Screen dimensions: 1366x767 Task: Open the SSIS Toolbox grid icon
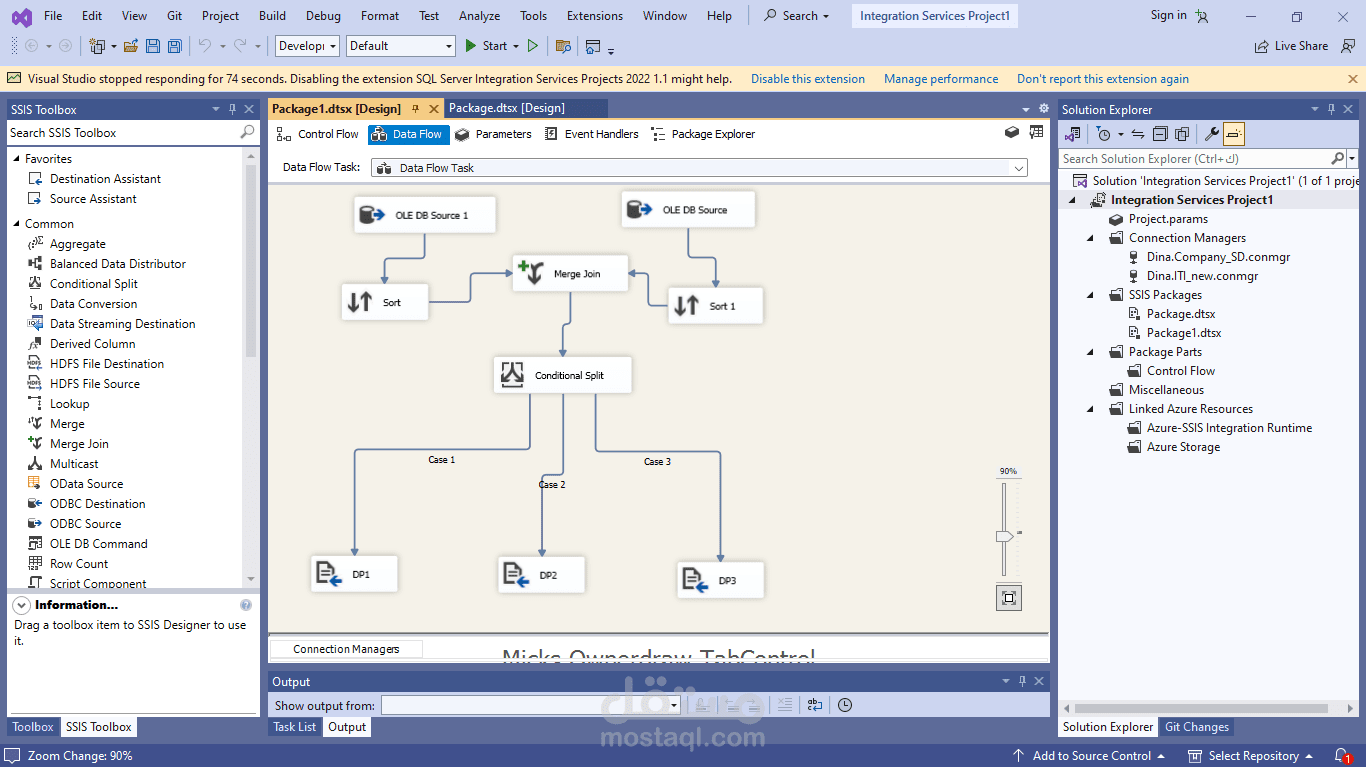click(1037, 132)
